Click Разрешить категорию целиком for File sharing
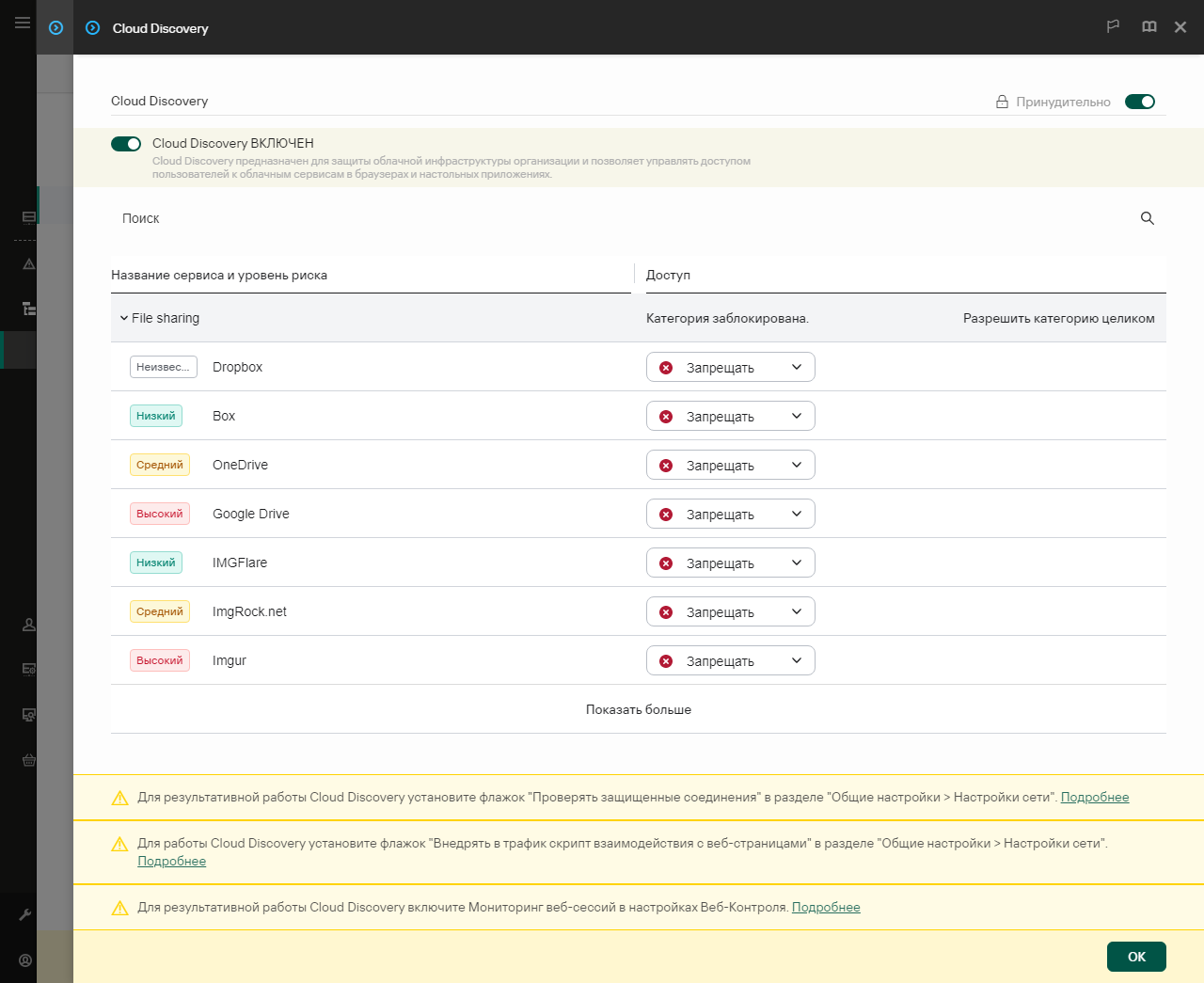 (1059, 318)
